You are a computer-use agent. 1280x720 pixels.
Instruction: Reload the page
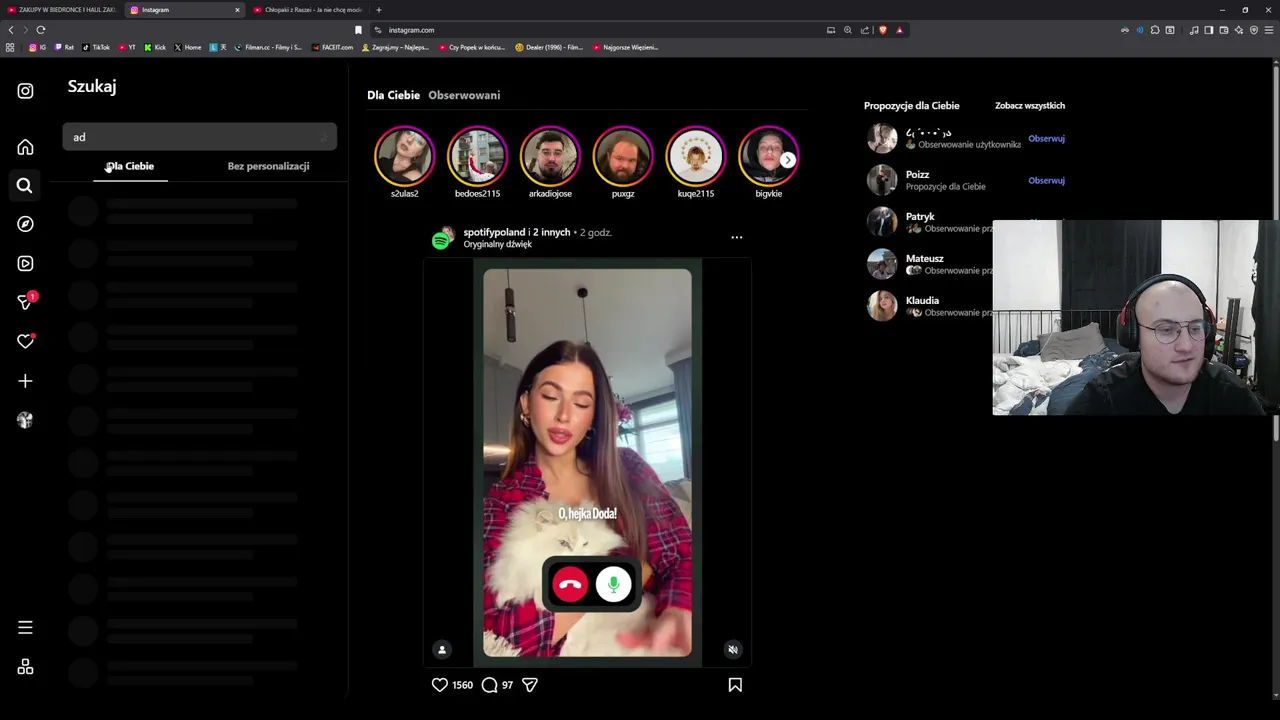tap(40, 30)
